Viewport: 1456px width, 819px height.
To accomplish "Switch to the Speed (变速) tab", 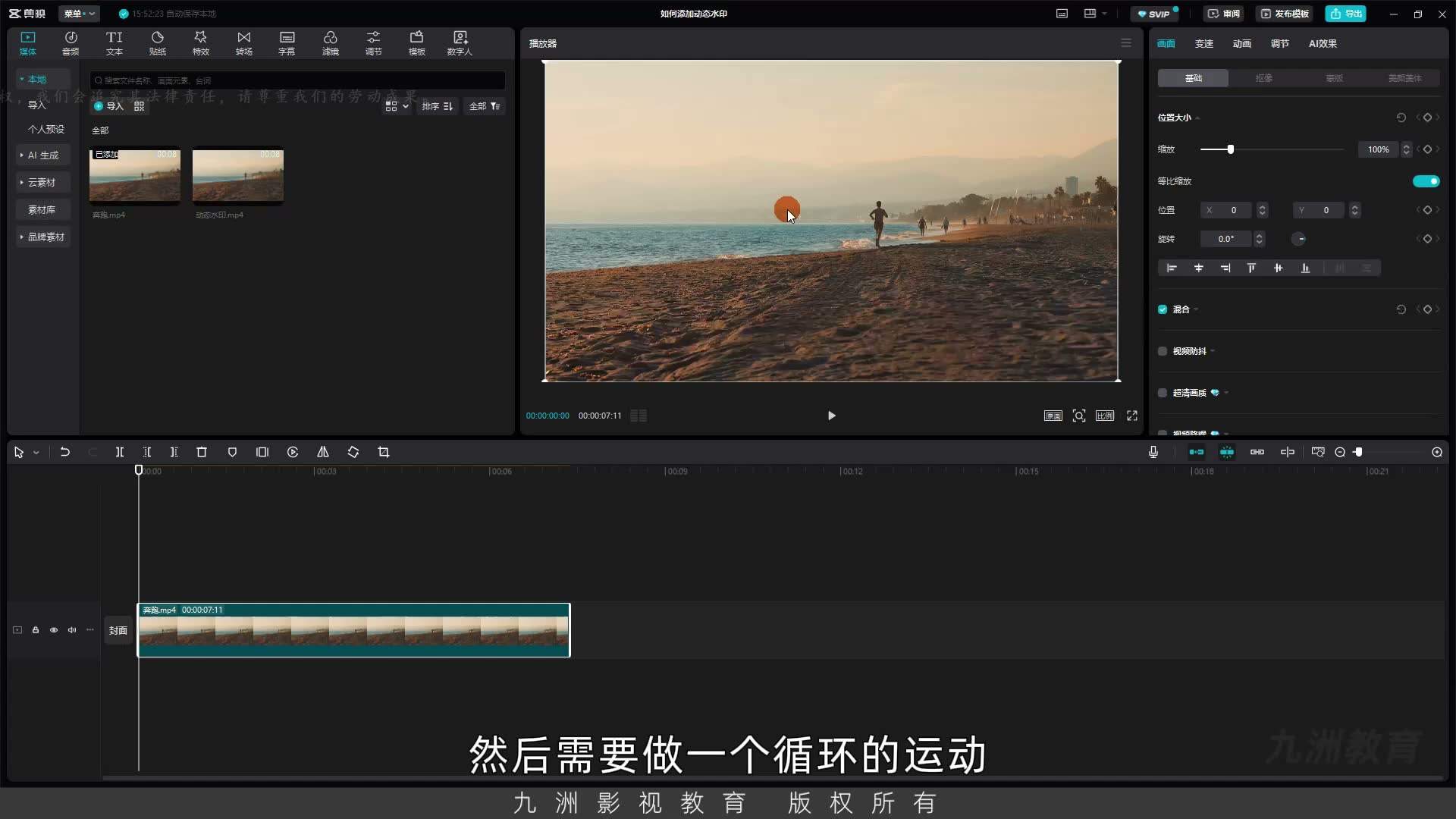I will tap(1204, 43).
